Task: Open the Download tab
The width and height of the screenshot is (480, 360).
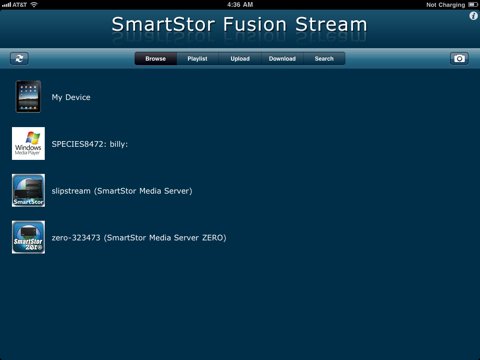Action: click(x=282, y=59)
